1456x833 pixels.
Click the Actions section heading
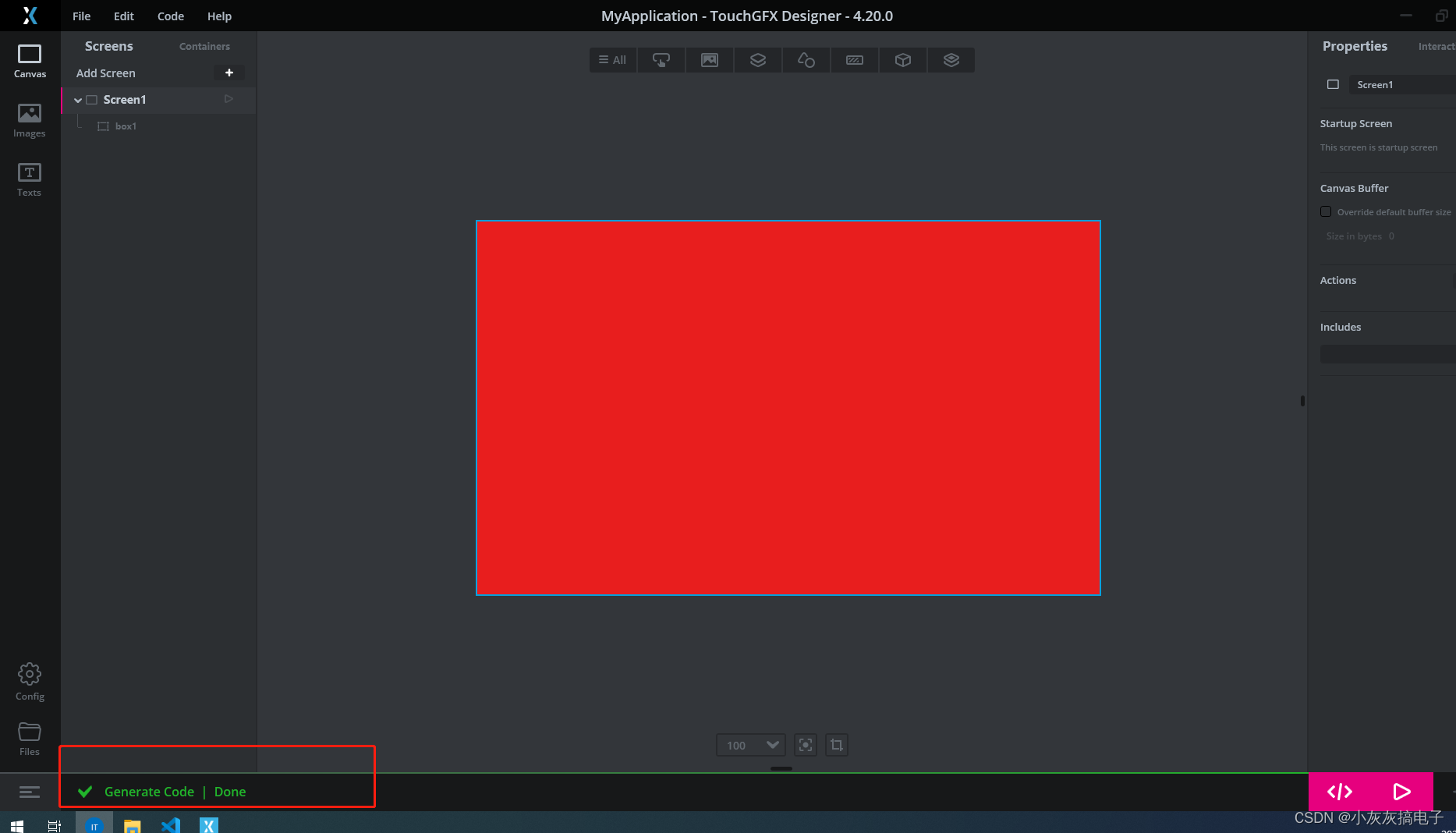(1337, 281)
